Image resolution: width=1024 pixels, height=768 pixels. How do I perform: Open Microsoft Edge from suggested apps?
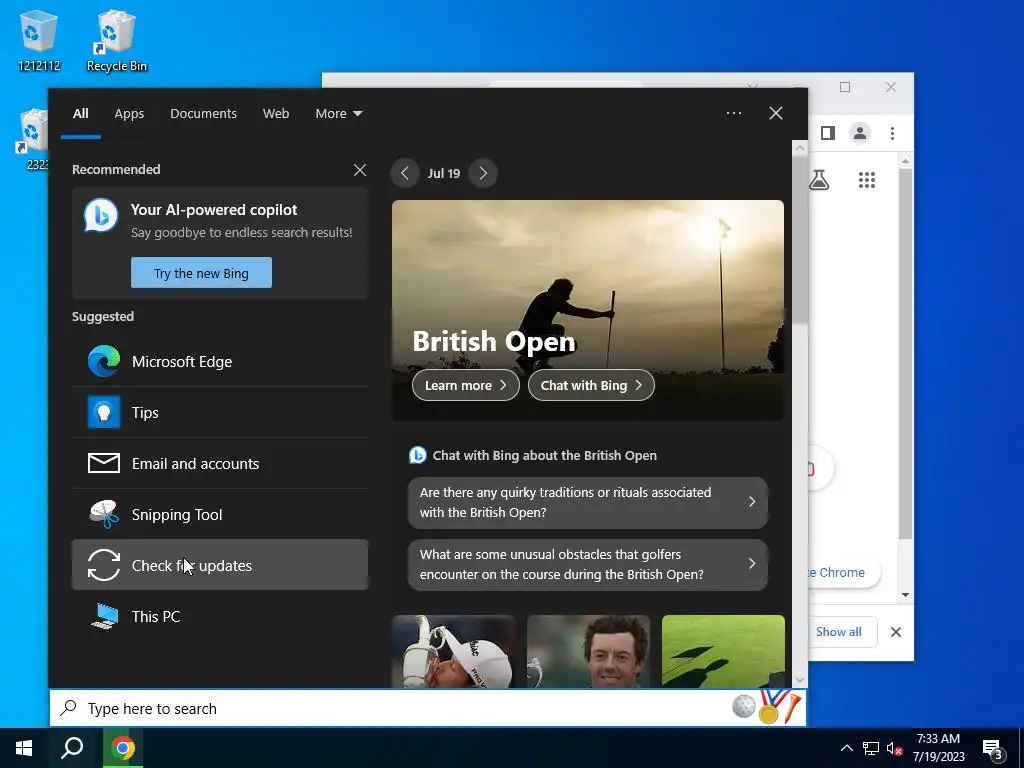[x=220, y=362]
